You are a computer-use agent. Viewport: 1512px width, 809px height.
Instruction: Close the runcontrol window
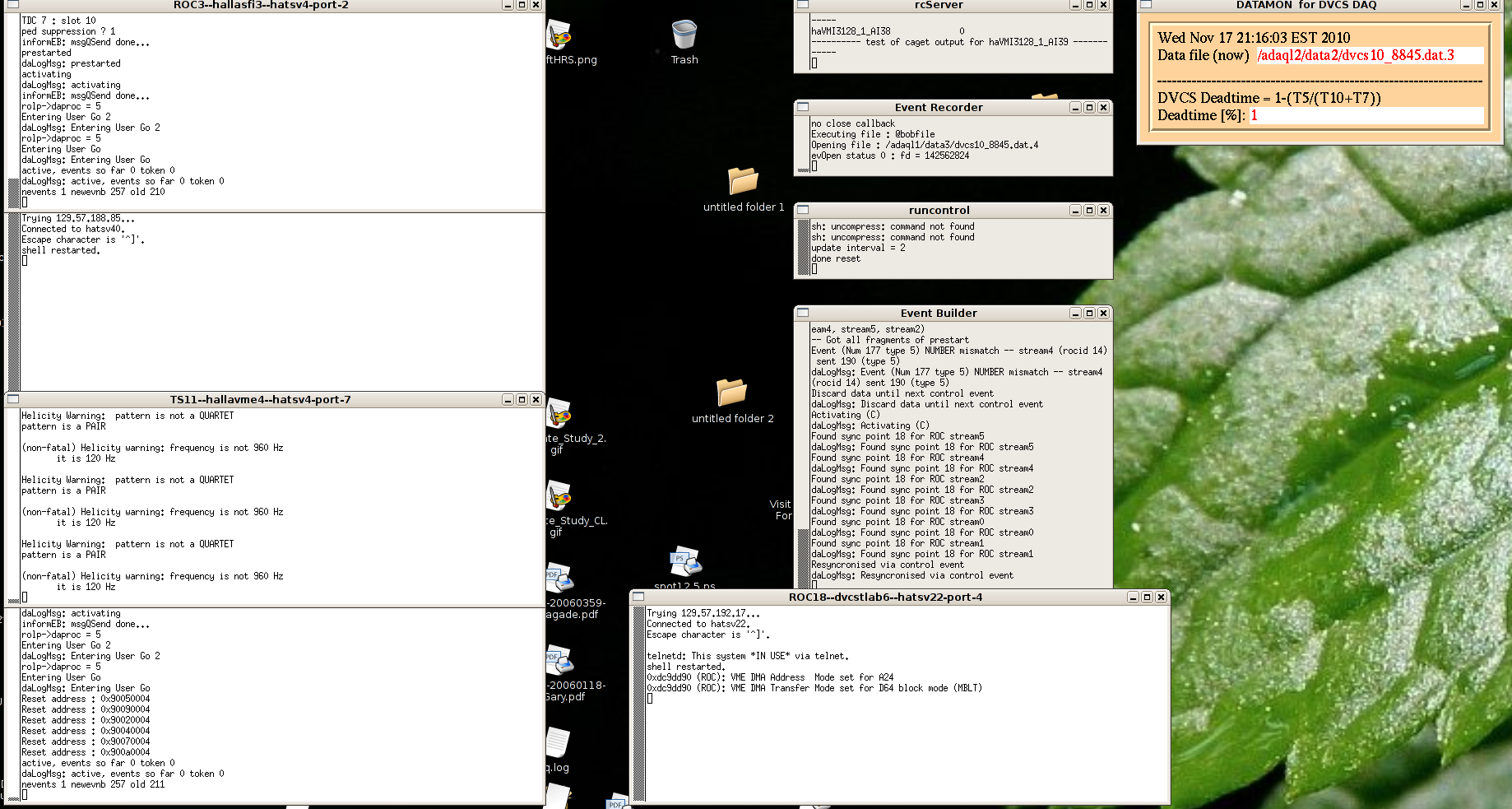coord(1103,211)
